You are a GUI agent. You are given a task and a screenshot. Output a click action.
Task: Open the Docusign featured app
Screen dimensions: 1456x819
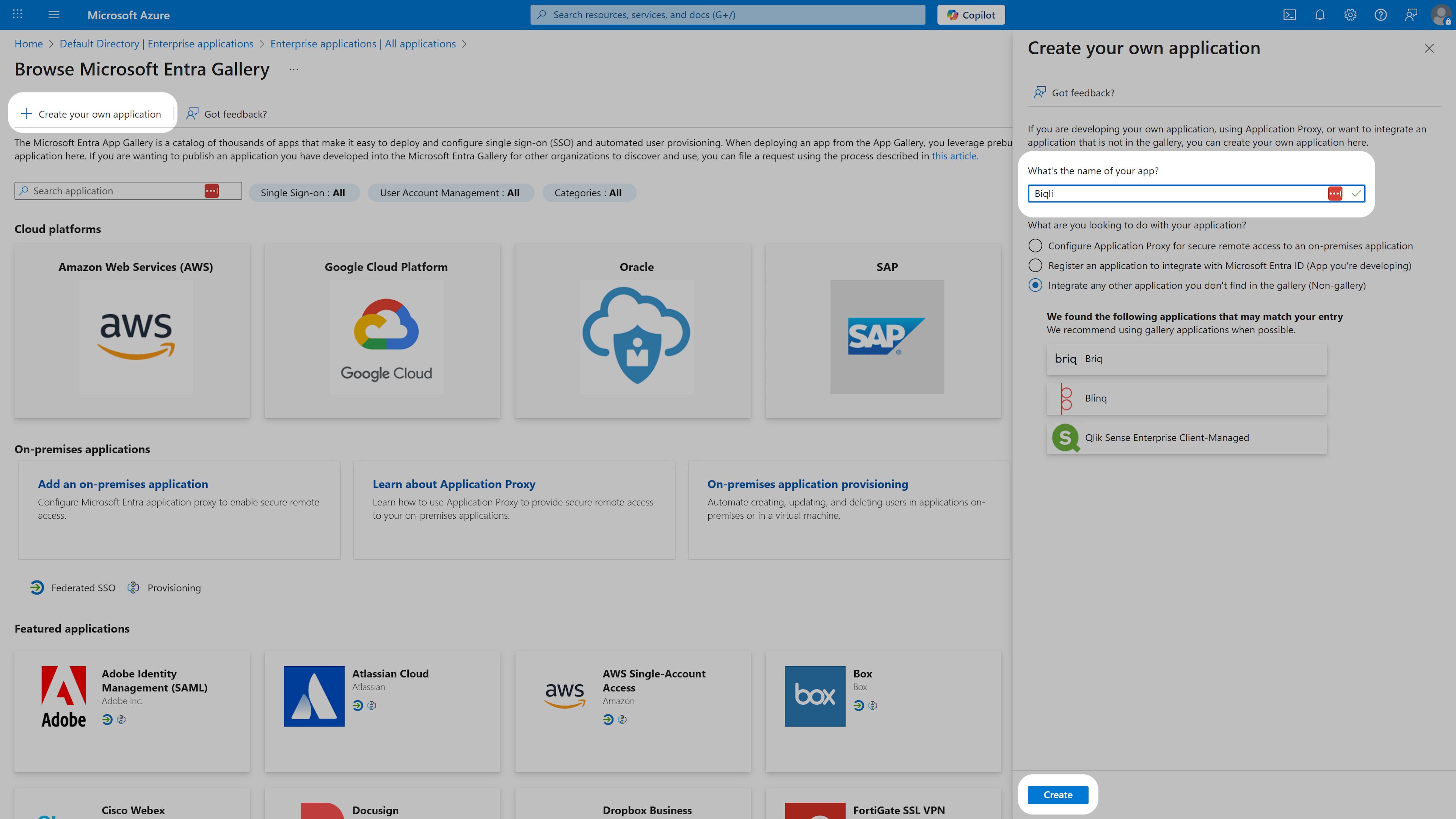(x=383, y=803)
